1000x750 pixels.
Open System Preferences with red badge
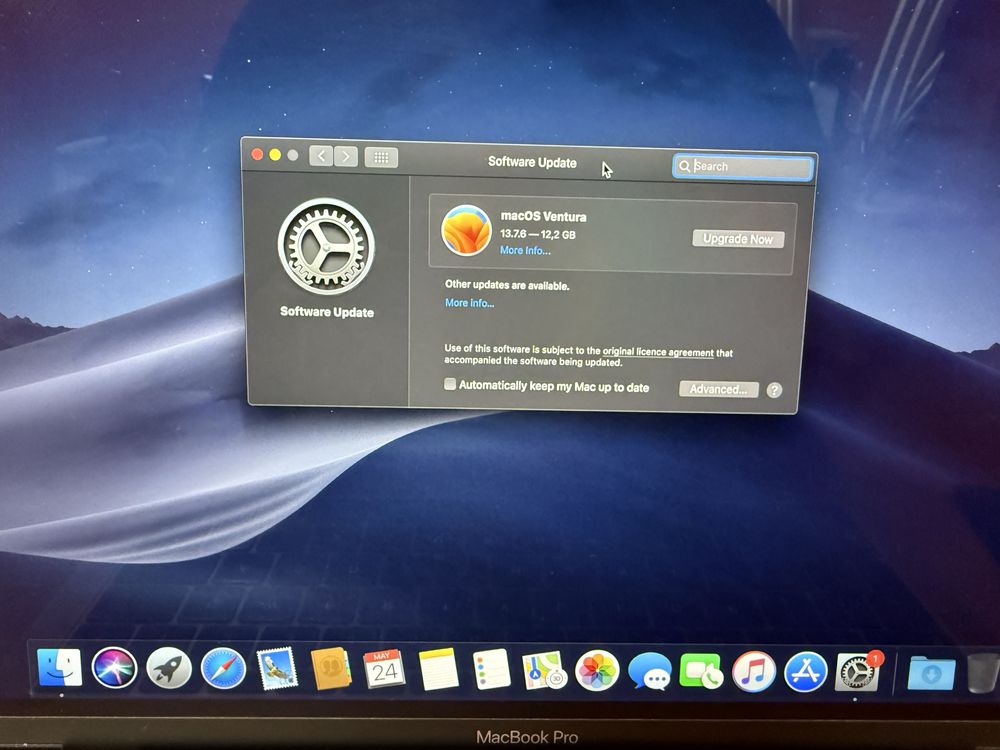pyautogui.click(x=857, y=672)
